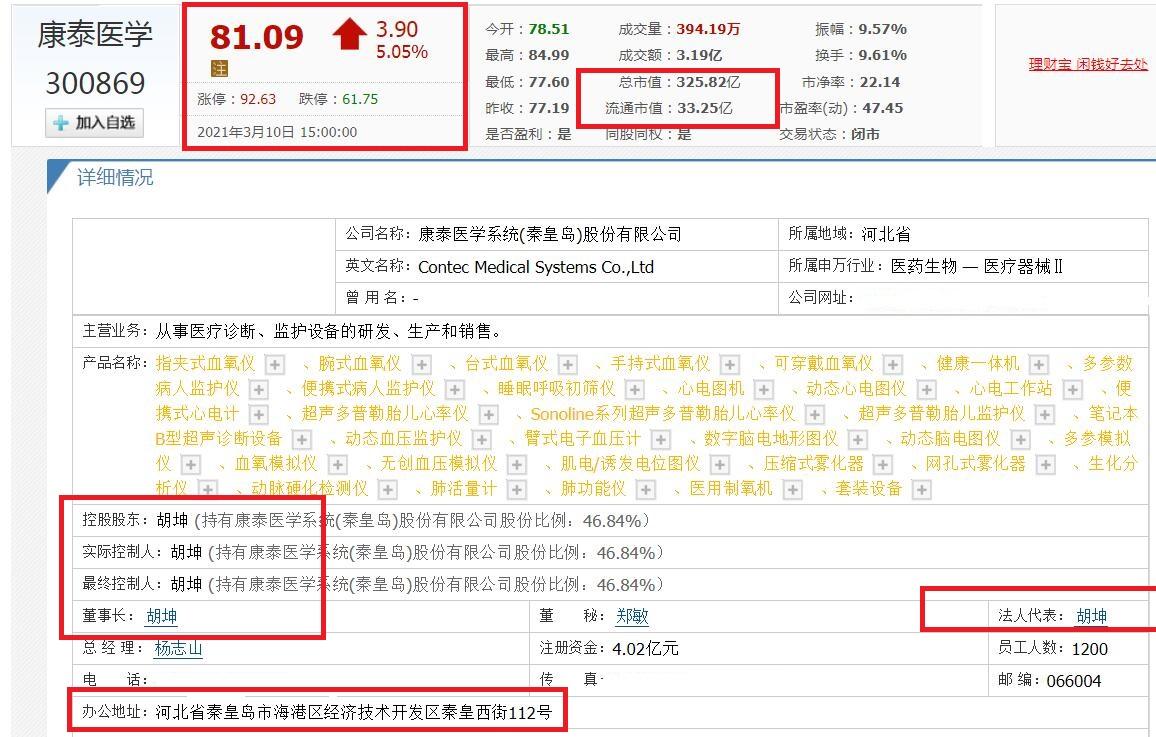The height and width of the screenshot is (737, 1156).
Task: Expand plus box after 动态血压监护仪
Action: [x=481, y=440]
